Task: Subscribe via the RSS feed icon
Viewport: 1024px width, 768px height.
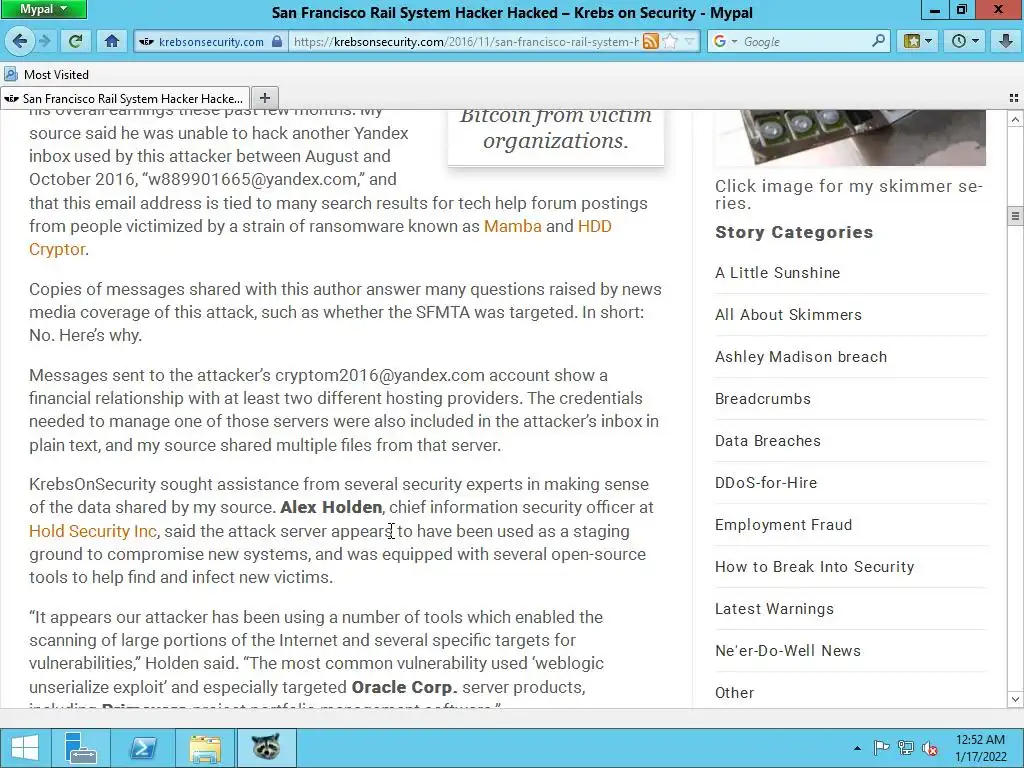Action: click(x=650, y=41)
